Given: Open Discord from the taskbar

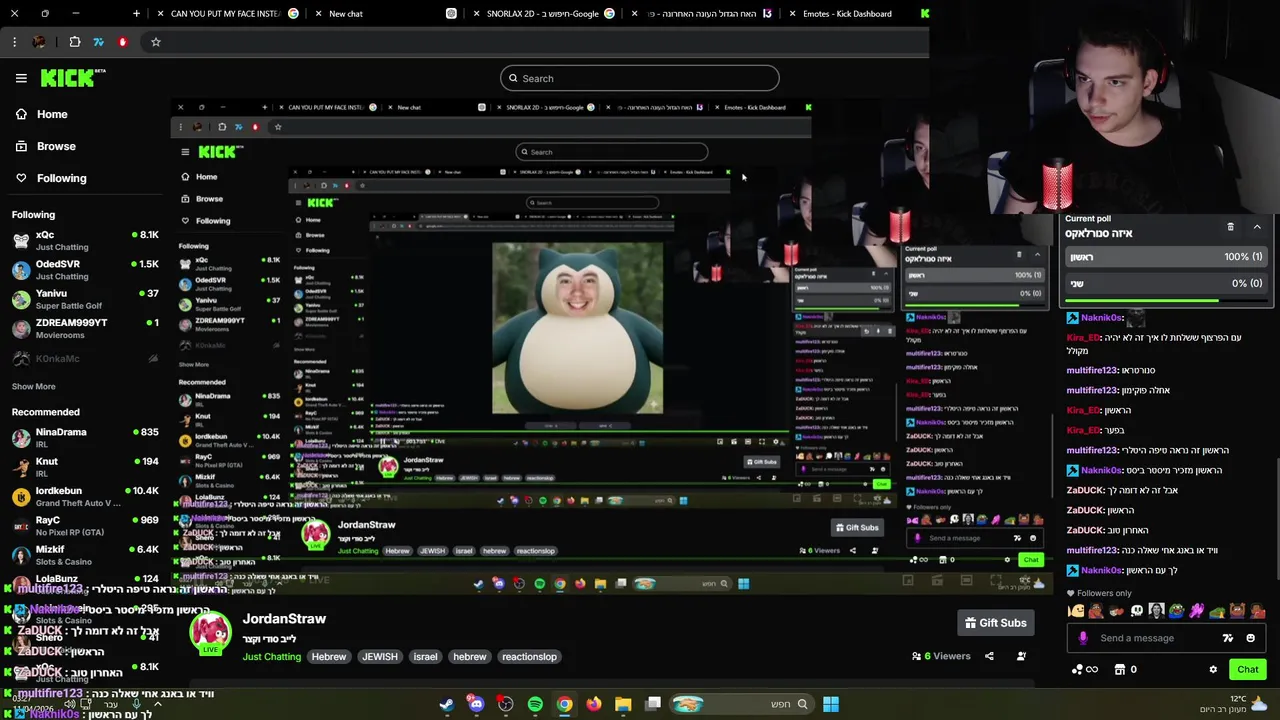Looking at the screenshot, I should pyautogui.click(x=476, y=704).
